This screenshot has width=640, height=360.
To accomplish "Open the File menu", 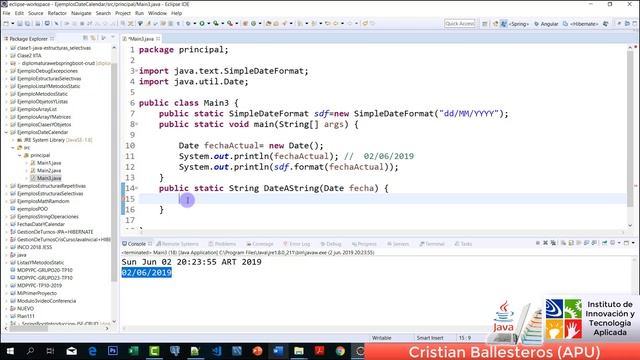I will click(x=7, y=13).
